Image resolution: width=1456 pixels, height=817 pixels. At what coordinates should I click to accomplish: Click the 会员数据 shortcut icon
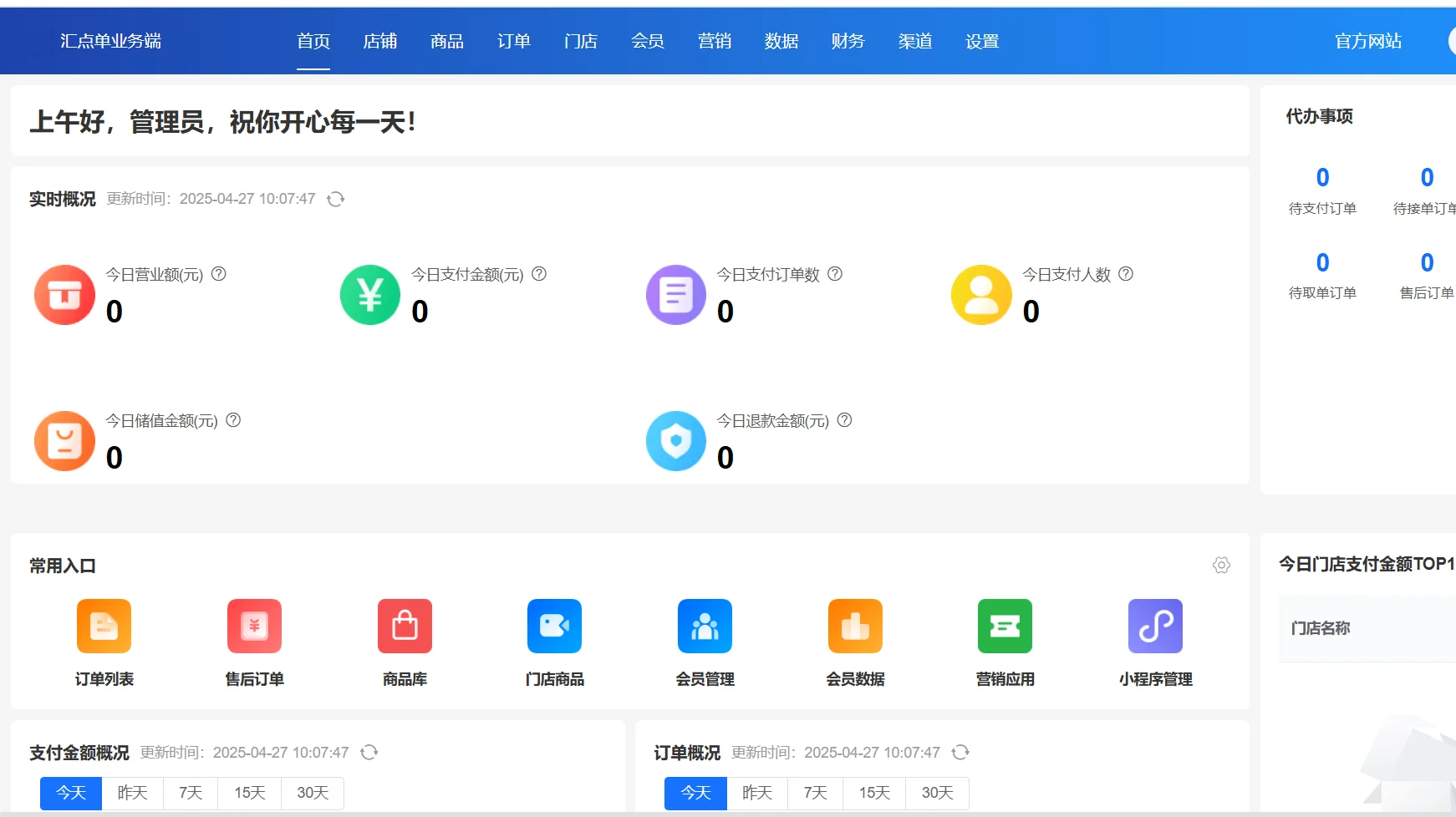(x=854, y=626)
